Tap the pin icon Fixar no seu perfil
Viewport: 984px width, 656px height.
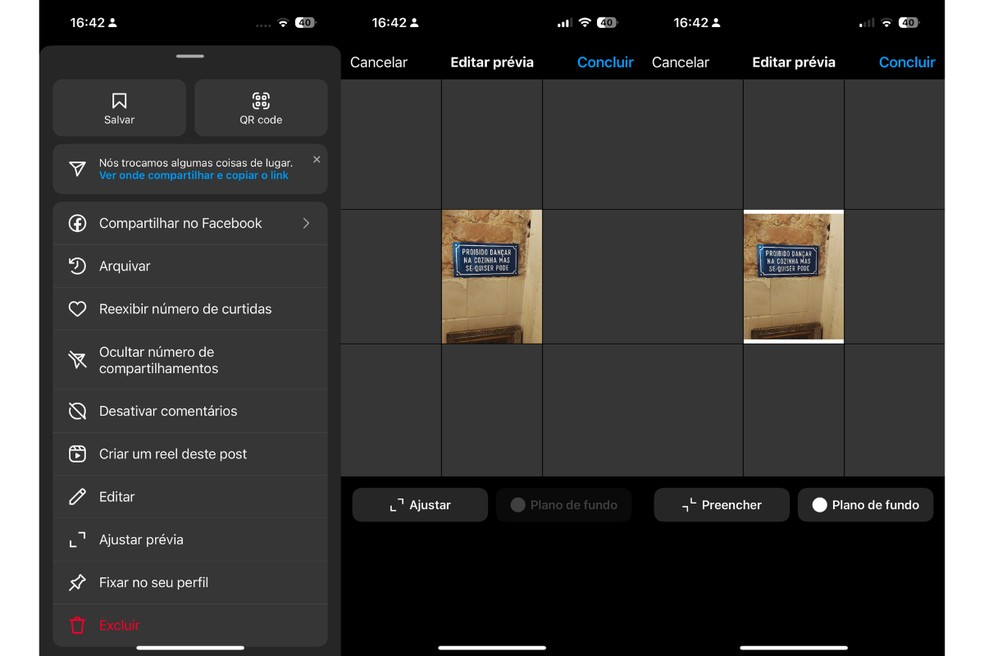coord(77,583)
